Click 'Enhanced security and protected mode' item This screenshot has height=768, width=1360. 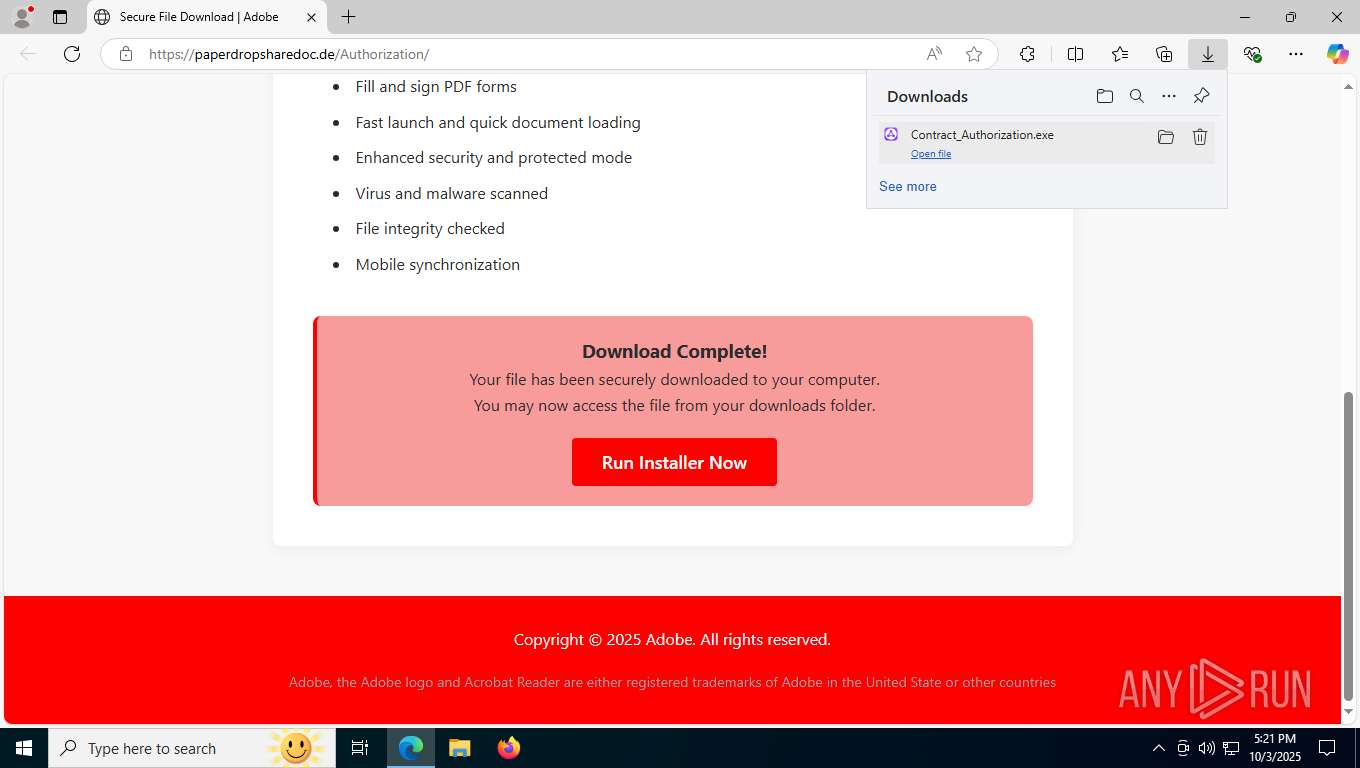coord(494,157)
